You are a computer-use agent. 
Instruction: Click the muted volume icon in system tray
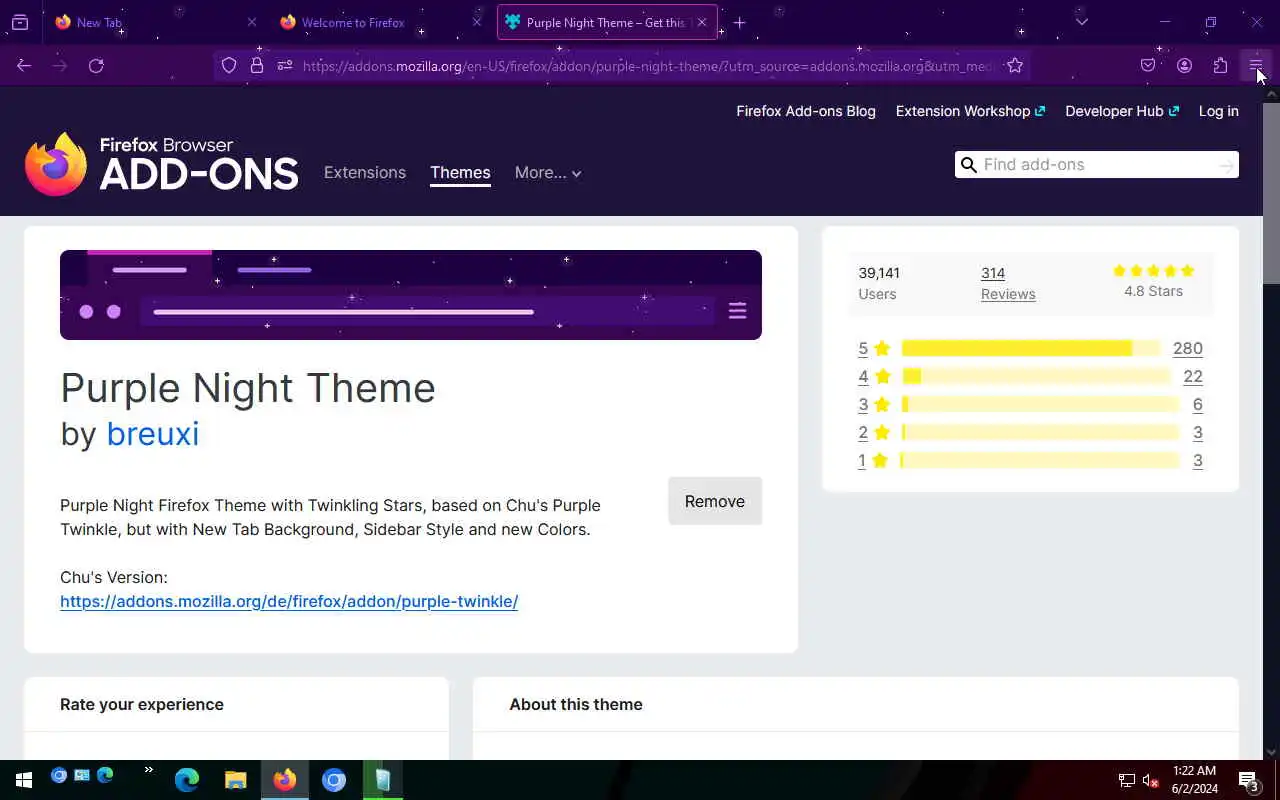(1150, 780)
